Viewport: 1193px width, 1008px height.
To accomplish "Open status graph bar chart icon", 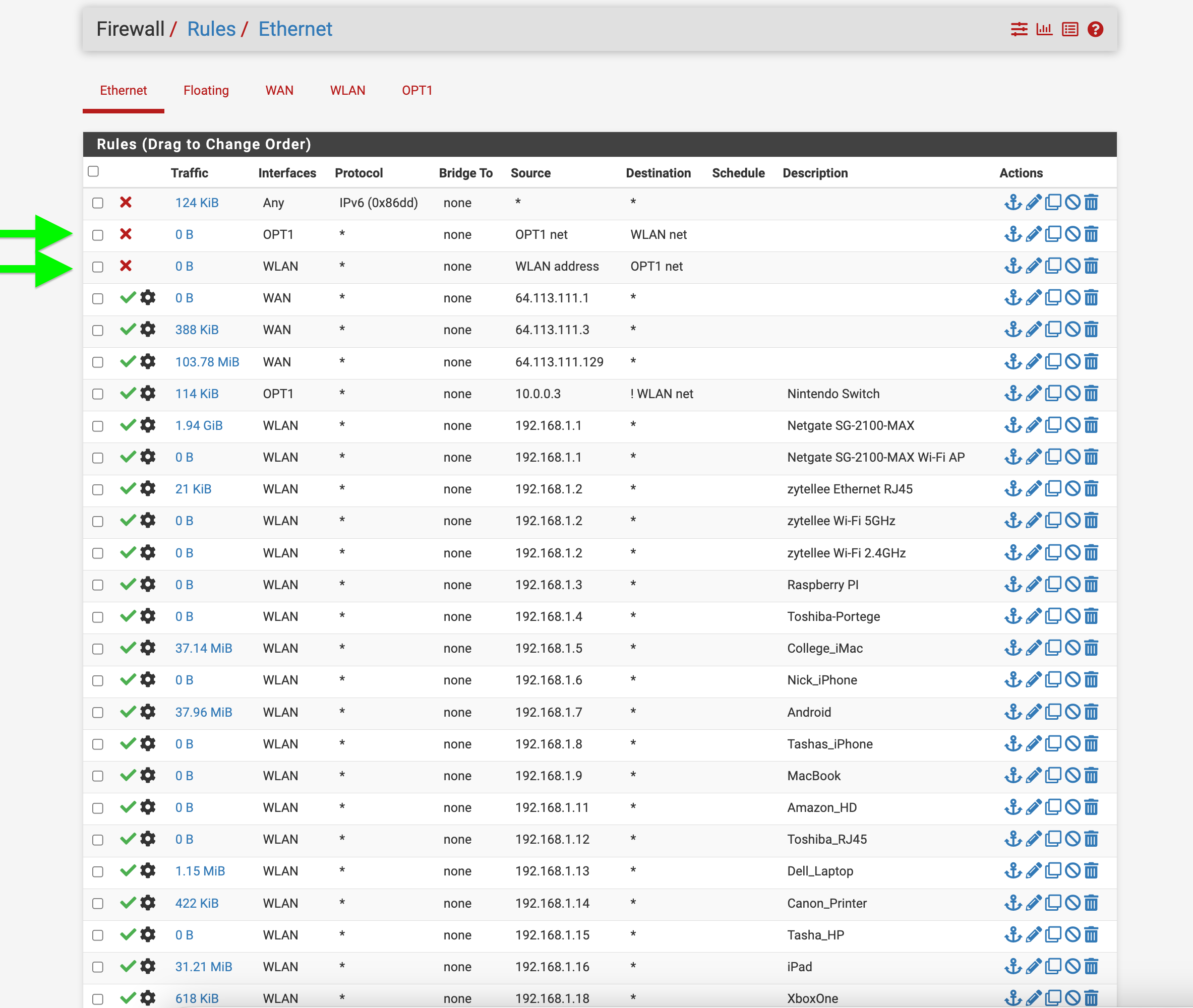I will [1044, 29].
